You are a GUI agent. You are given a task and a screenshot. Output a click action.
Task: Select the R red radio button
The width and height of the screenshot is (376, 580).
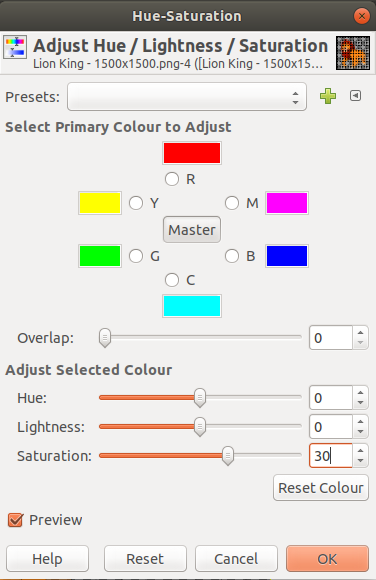(172, 179)
